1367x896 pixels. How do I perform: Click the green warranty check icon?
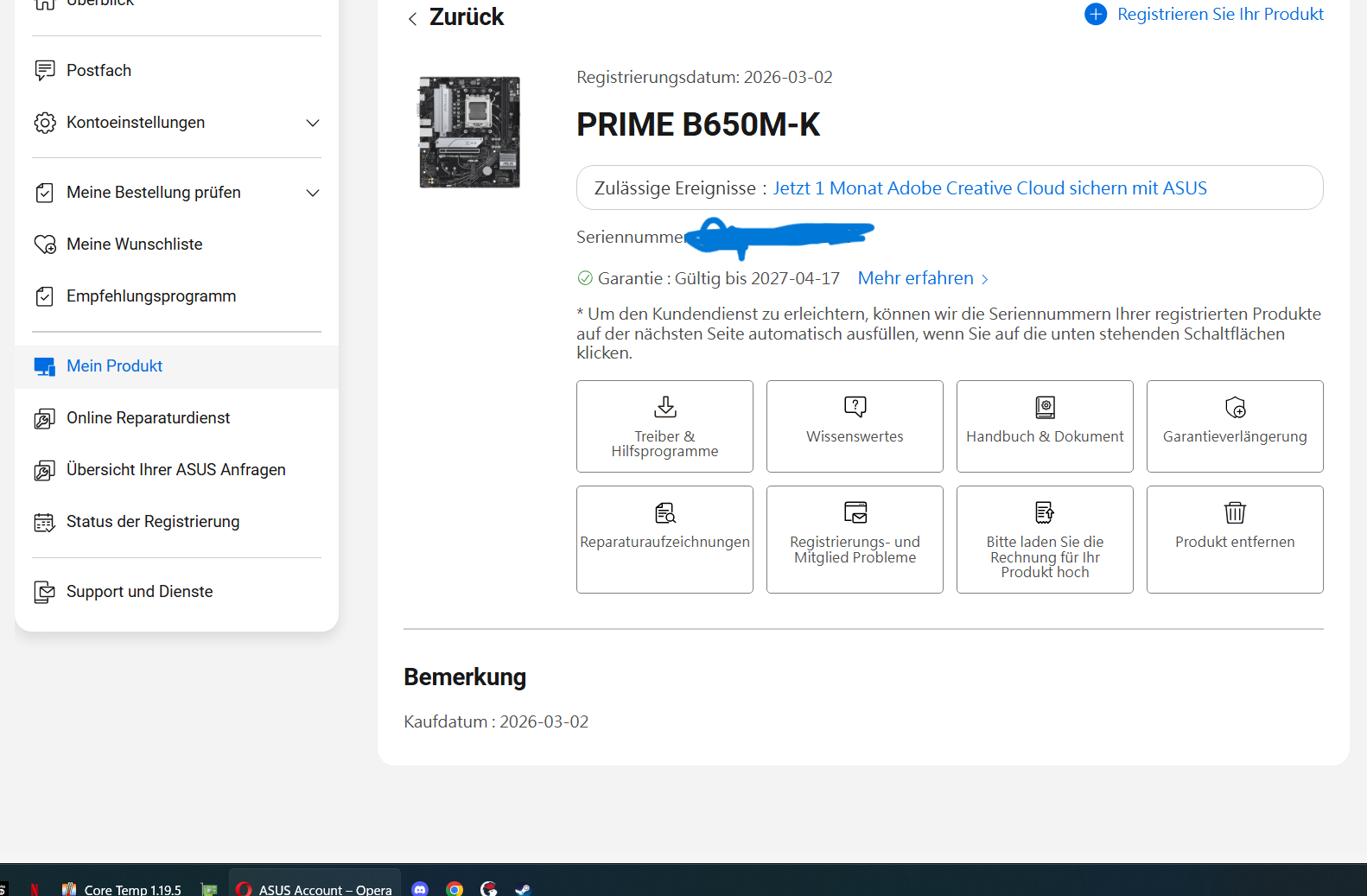click(x=585, y=278)
